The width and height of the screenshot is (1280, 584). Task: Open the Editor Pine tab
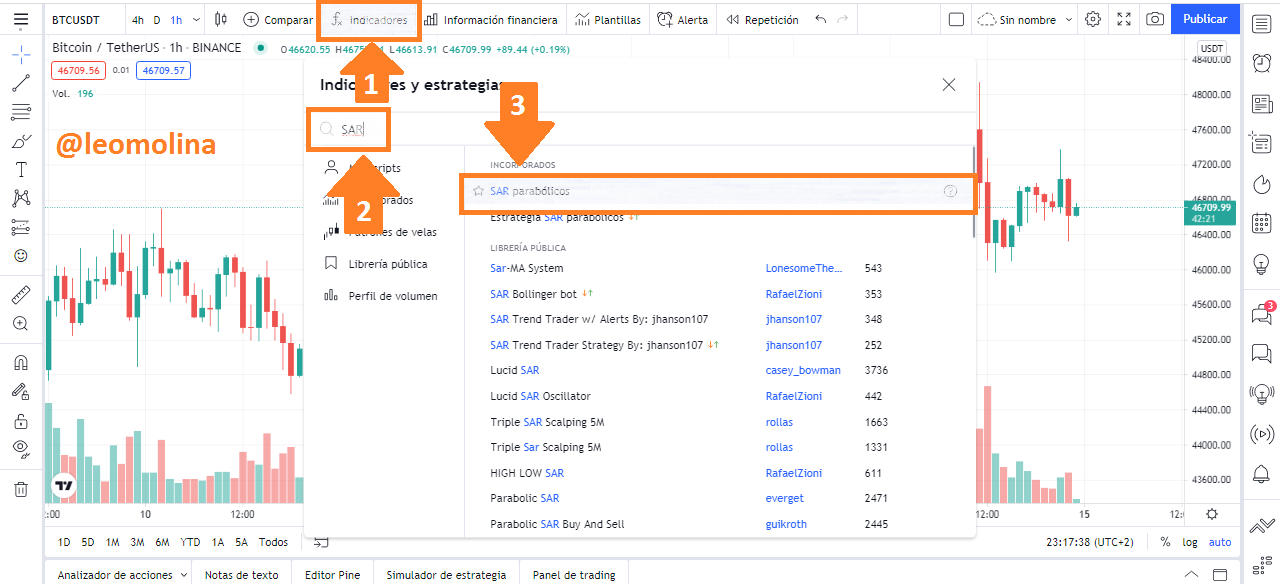click(x=332, y=575)
